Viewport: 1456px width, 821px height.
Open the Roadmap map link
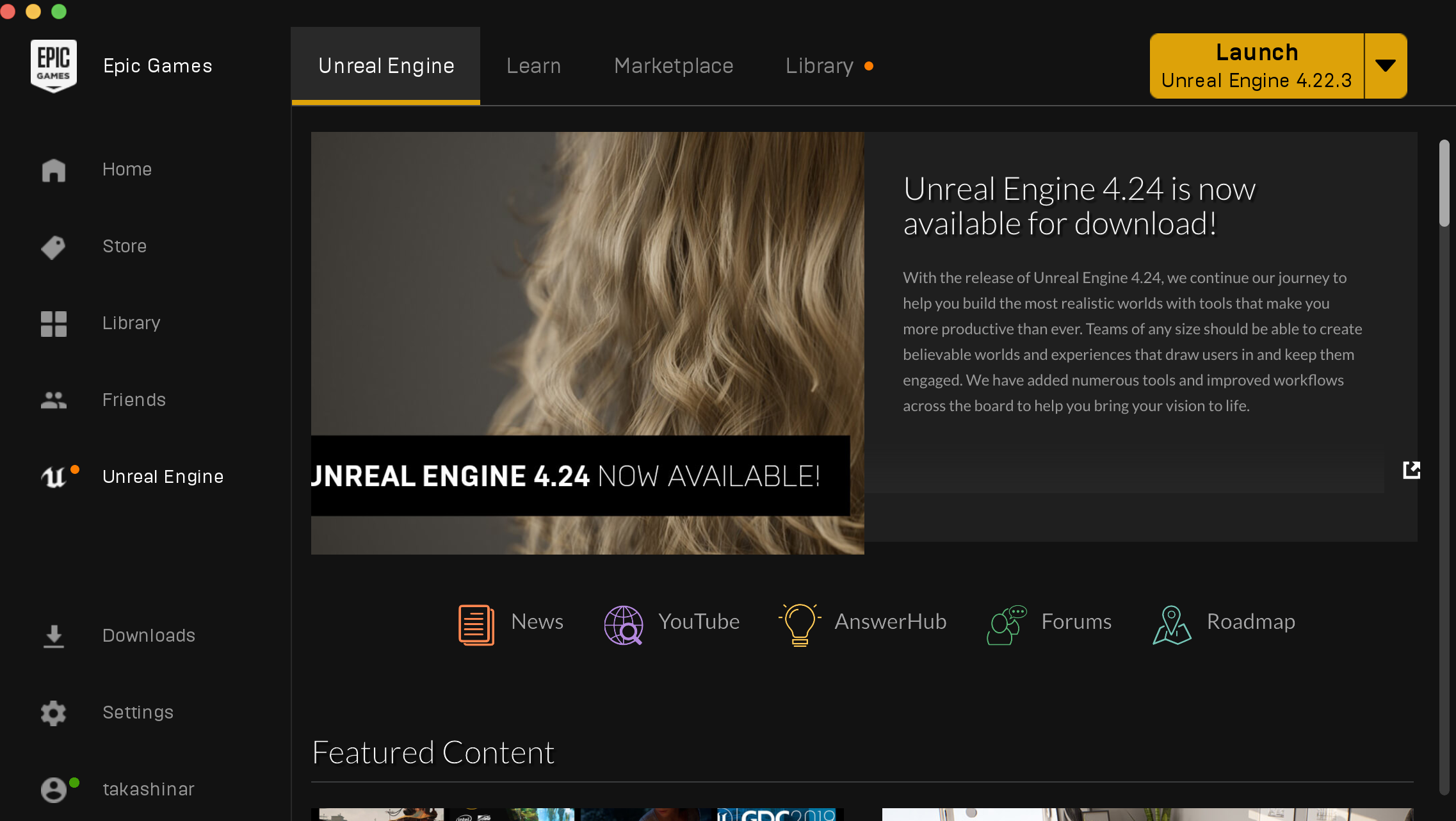(x=1224, y=622)
